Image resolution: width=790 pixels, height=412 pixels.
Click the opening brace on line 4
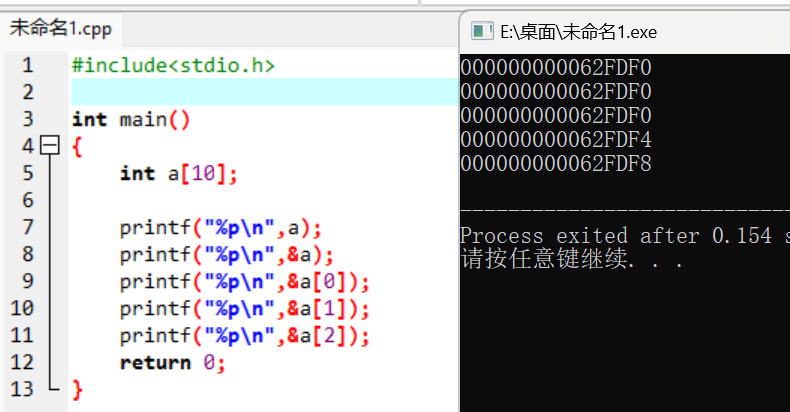(77, 148)
